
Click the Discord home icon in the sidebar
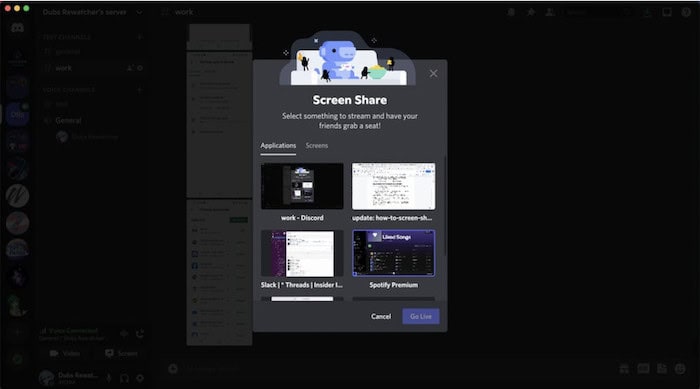pyautogui.click(x=17, y=28)
